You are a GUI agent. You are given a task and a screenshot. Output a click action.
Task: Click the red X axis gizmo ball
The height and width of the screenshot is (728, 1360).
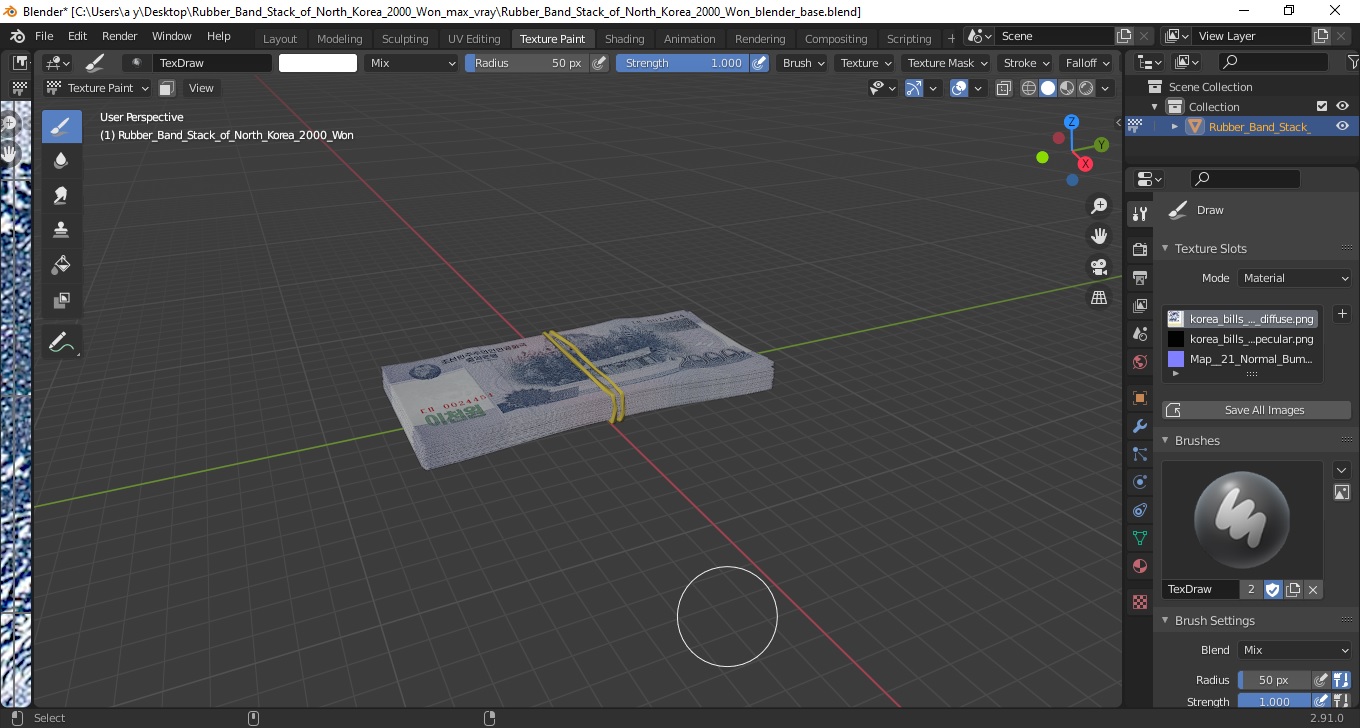(1085, 164)
